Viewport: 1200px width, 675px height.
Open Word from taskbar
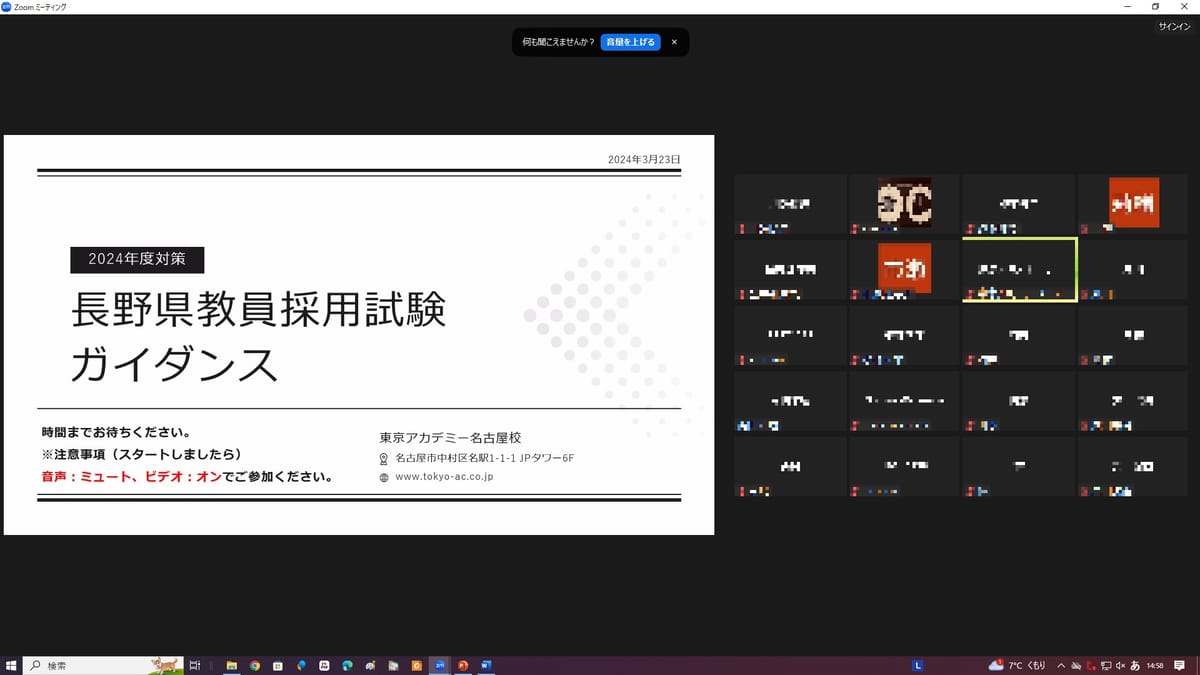pyautogui.click(x=486, y=665)
